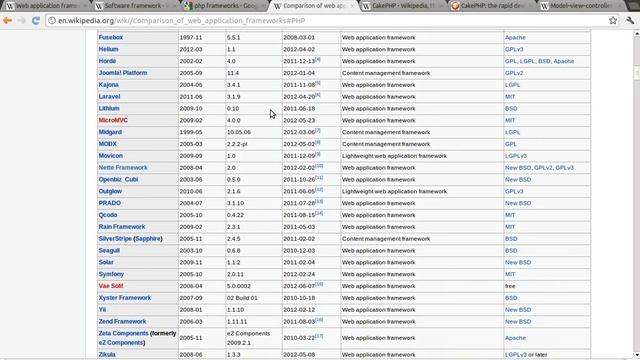Click the Apache license link in Fusebox row
This screenshot has height=360, width=640.
[515, 37]
